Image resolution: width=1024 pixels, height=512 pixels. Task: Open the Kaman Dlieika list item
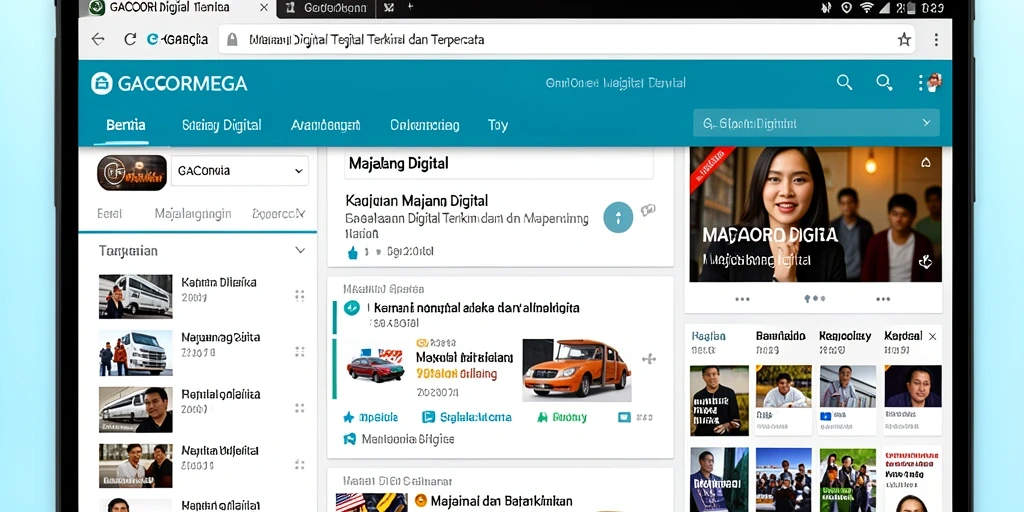(x=219, y=283)
